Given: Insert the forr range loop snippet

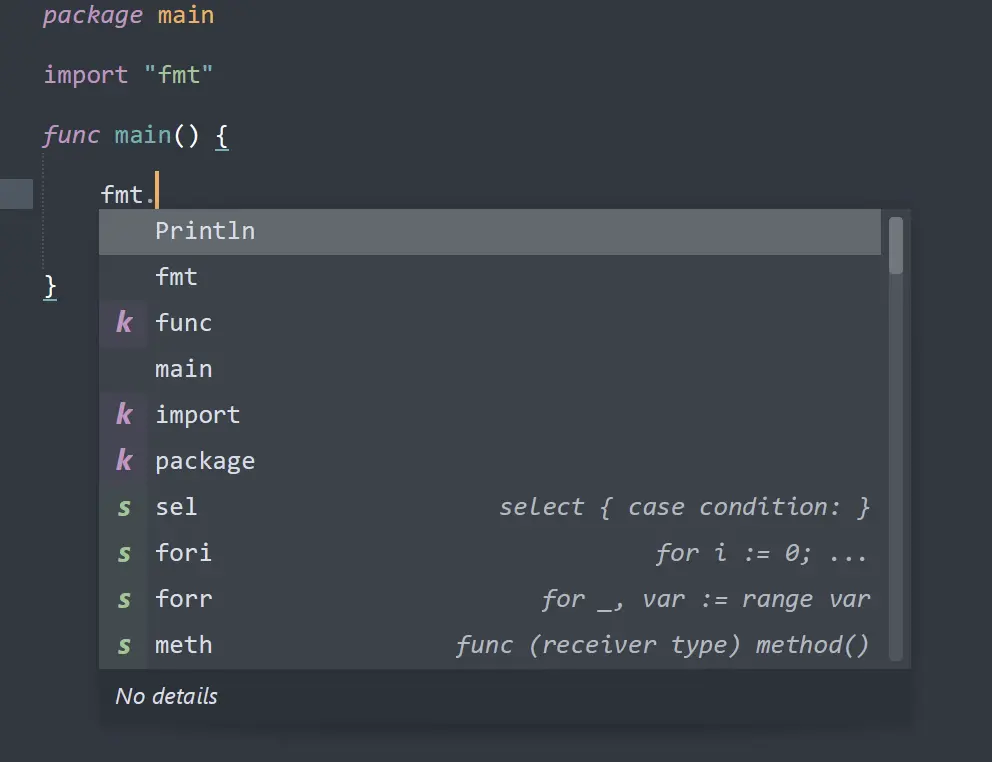Looking at the screenshot, I should tap(184, 599).
